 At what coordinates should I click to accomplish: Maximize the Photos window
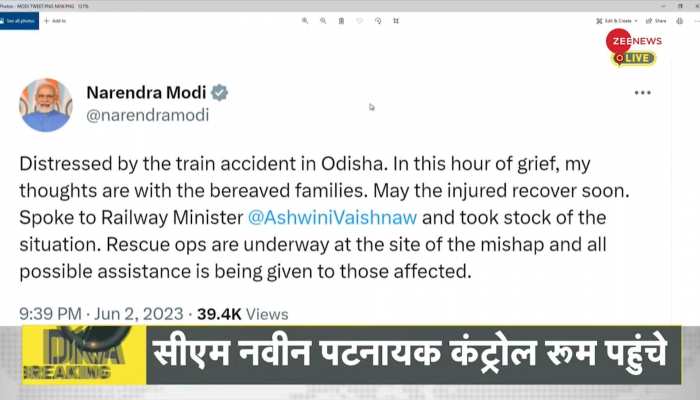tap(680, 6)
